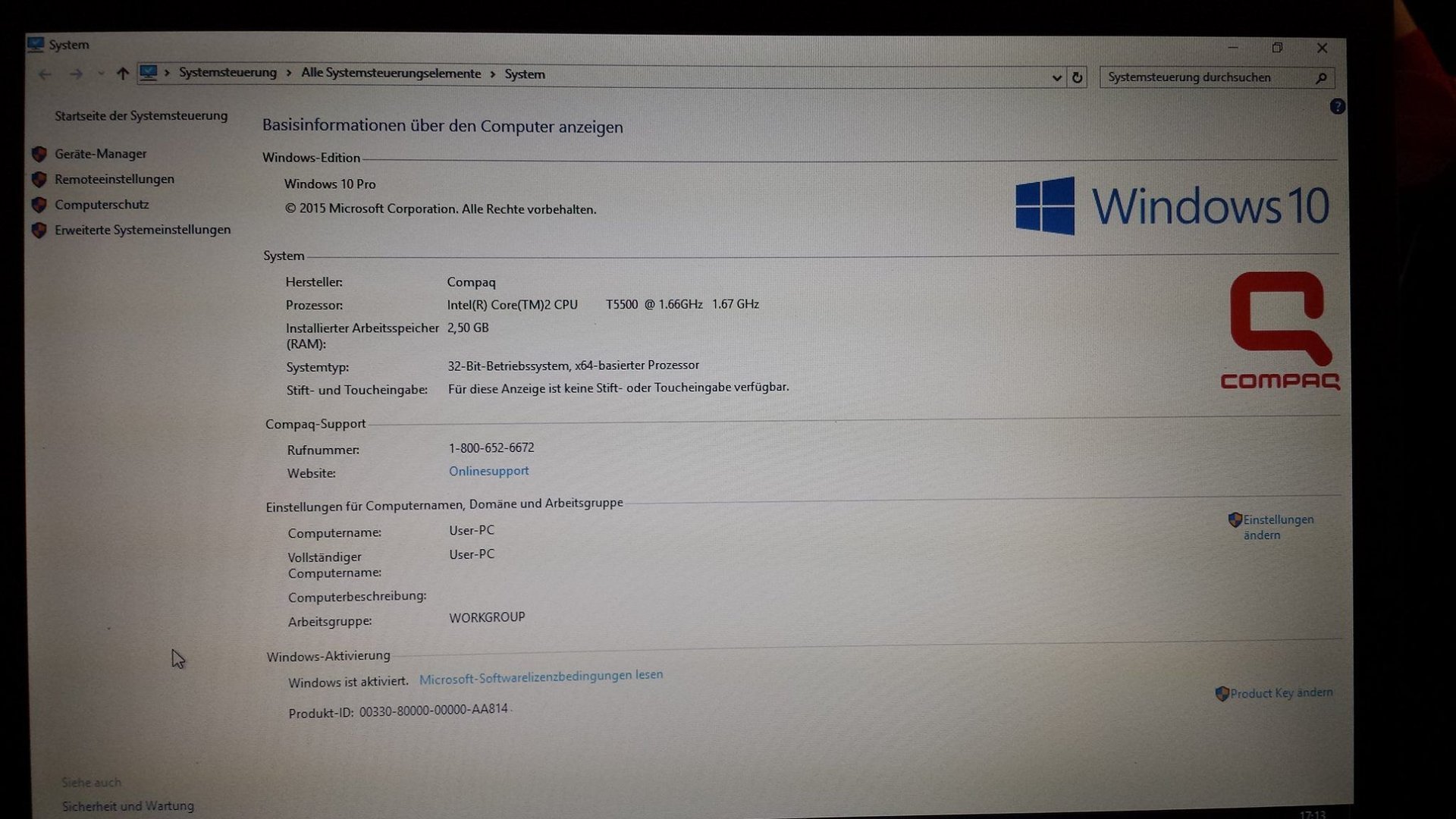Click the Windows 10 Pro edition text
This screenshot has height=819, width=1456.
click(x=330, y=184)
